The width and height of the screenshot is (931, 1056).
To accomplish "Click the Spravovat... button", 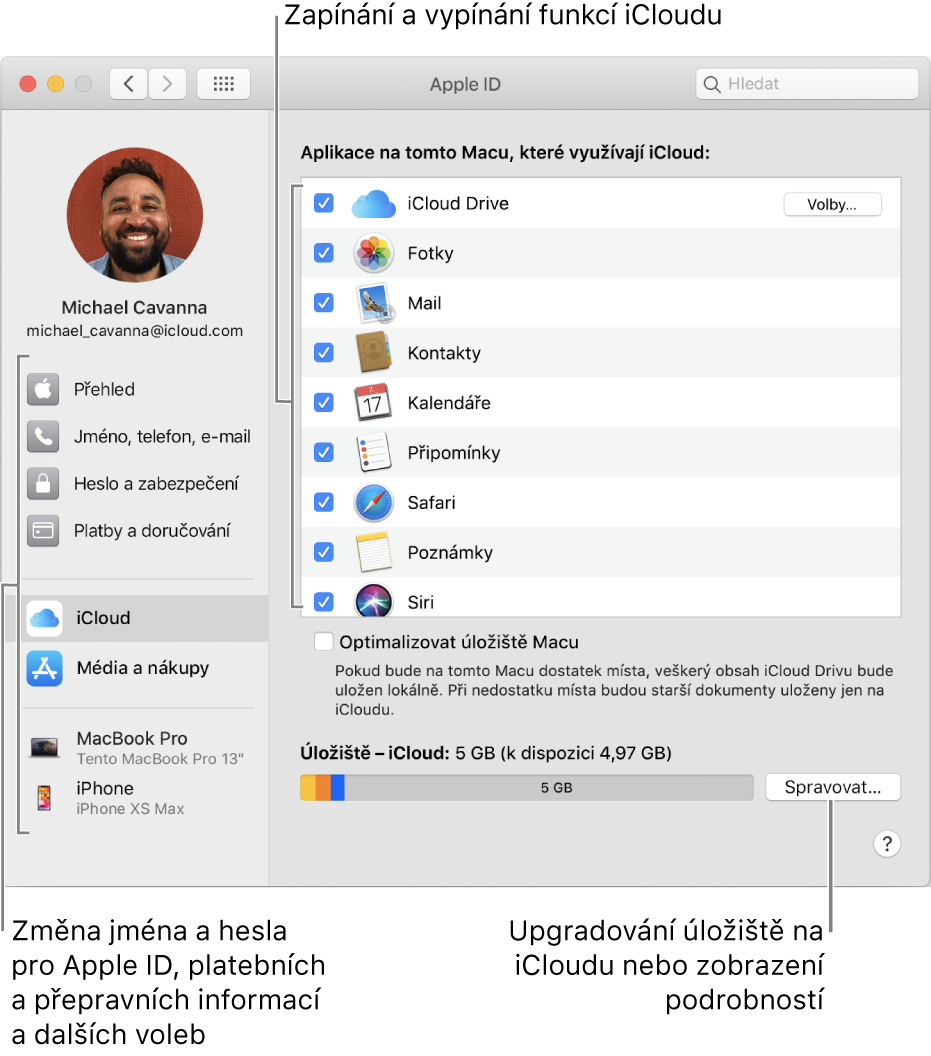I will coord(833,787).
